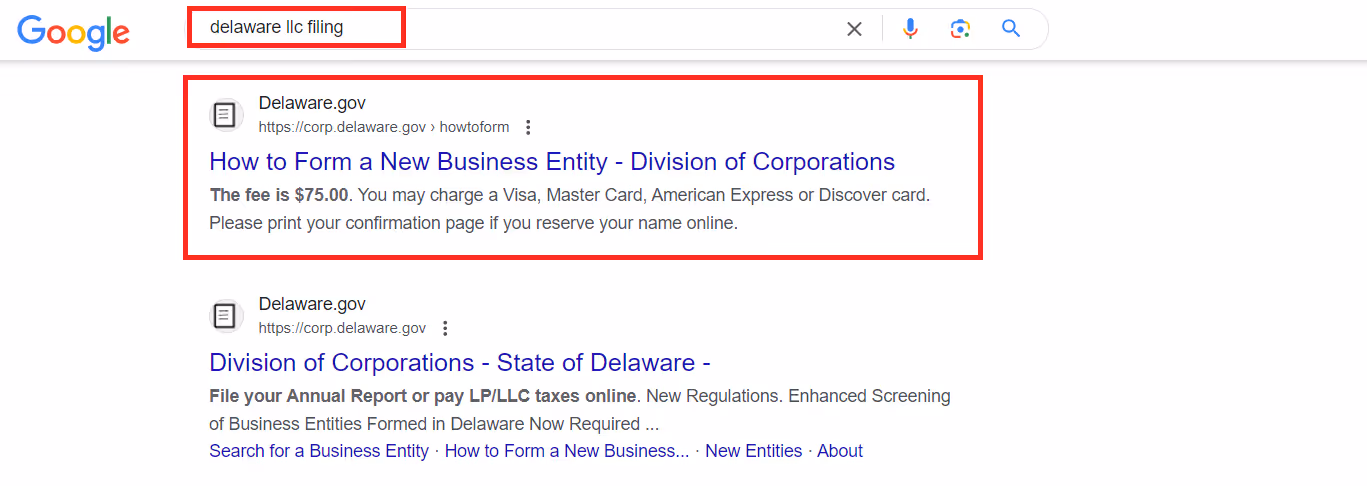Image resolution: width=1367 pixels, height=486 pixels.
Task: Open more options beside https://corp.delaware.gov result
Action: pyautogui.click(x=446, y=328)
